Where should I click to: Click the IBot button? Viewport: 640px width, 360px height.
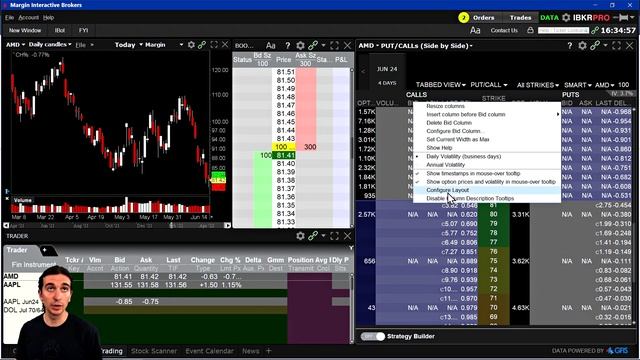pyautogui.click(x=60, y=30)
